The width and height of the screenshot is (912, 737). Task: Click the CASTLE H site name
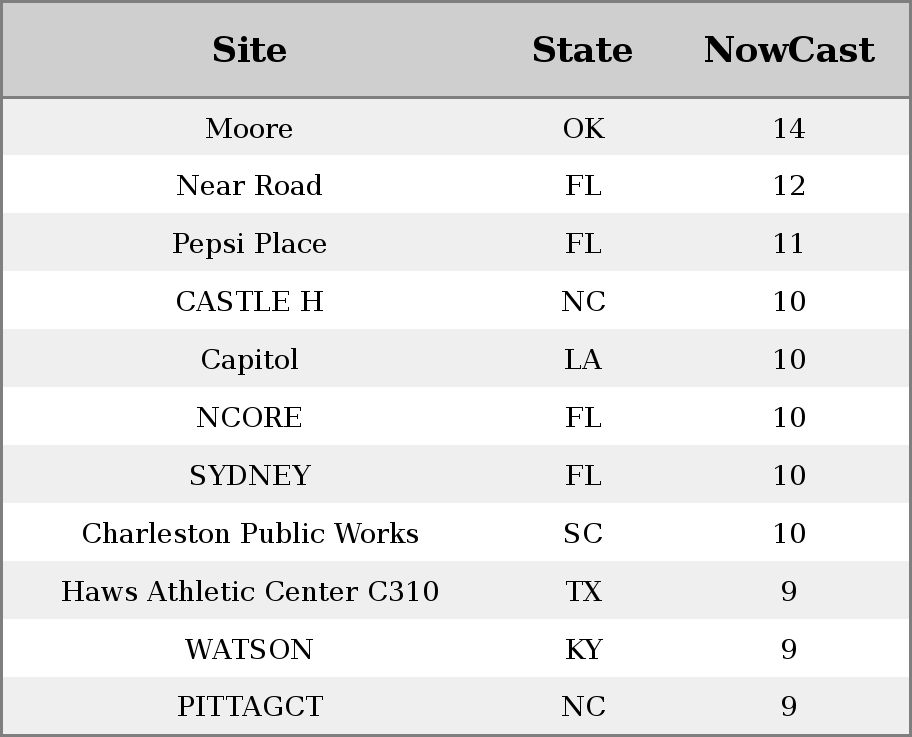[250, 301]
